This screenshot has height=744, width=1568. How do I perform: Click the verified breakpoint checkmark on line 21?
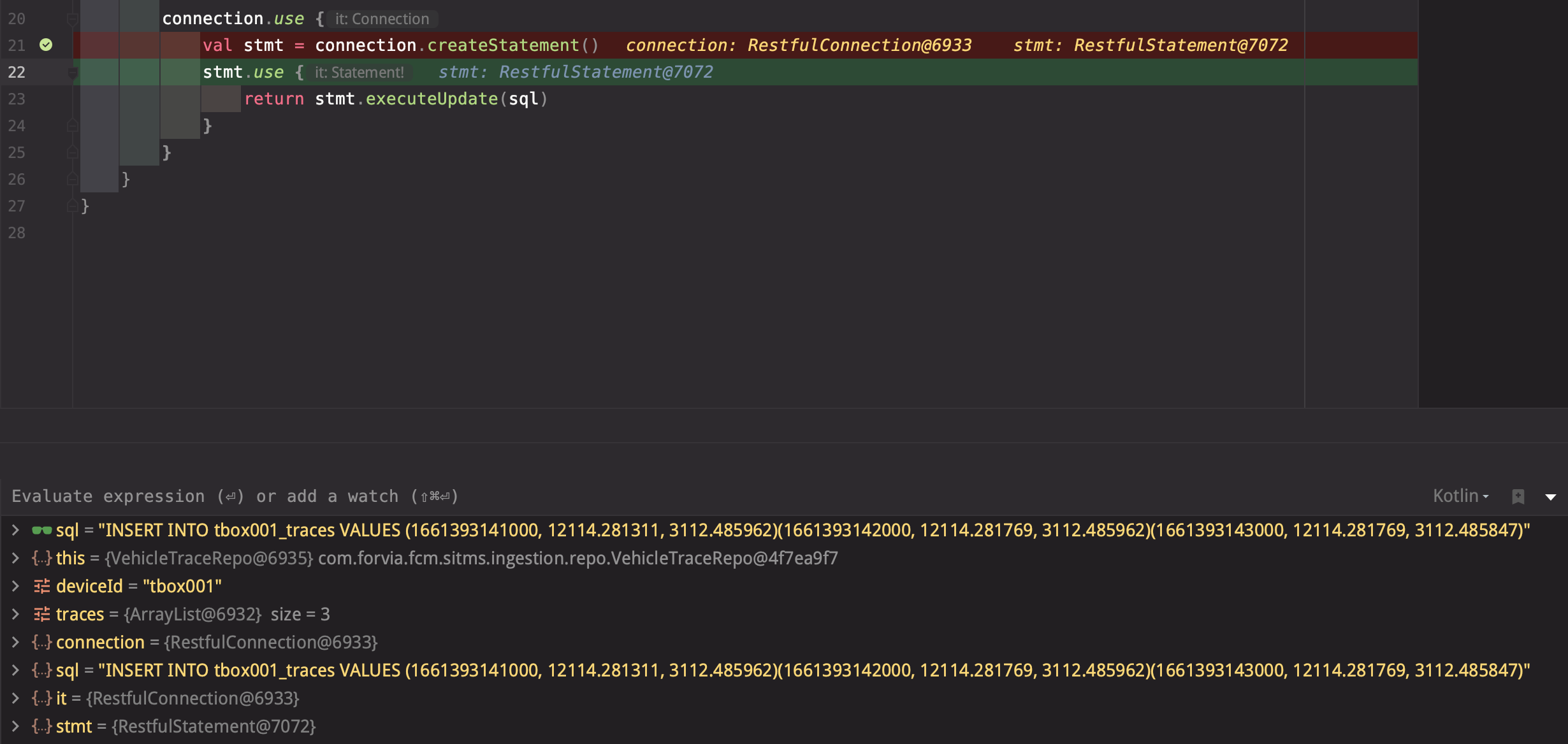click(45, 45)
